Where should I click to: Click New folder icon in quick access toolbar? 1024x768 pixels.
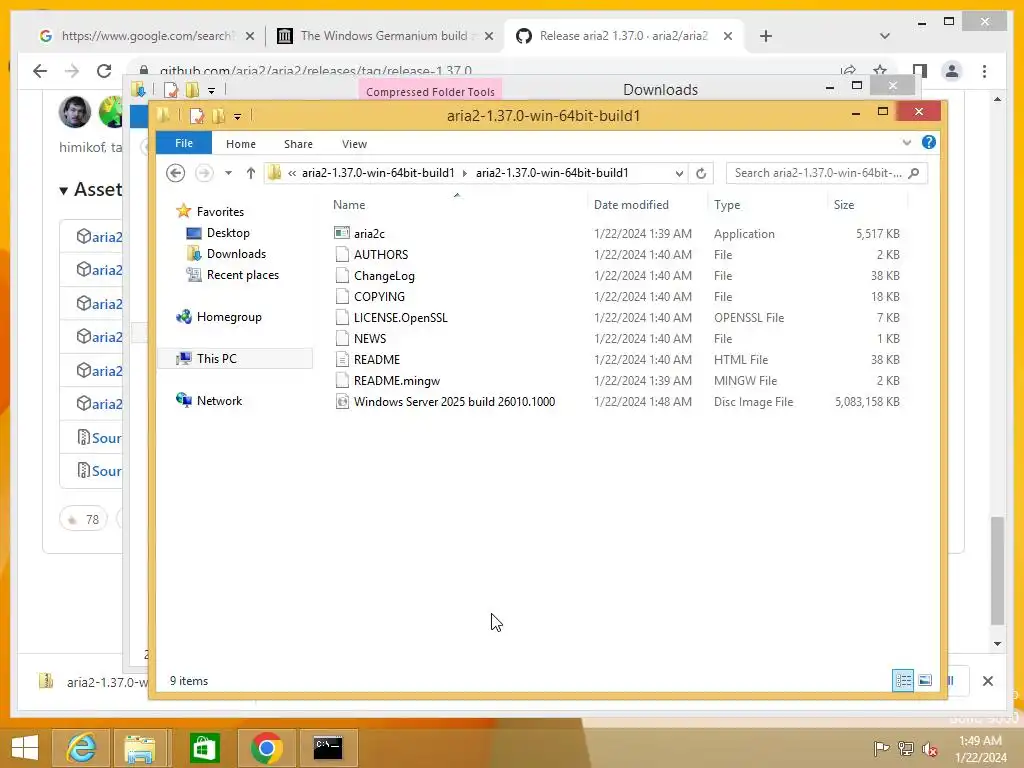click(218, 116)
